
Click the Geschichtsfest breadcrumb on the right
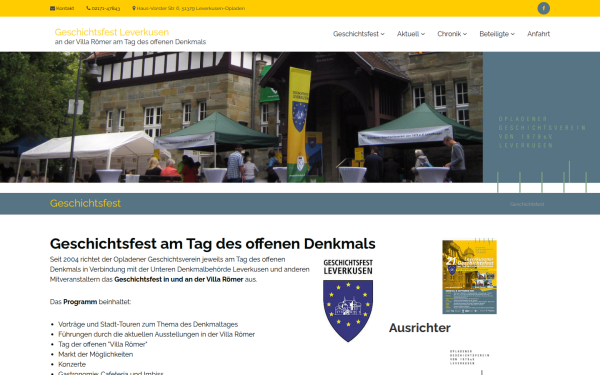527,204
